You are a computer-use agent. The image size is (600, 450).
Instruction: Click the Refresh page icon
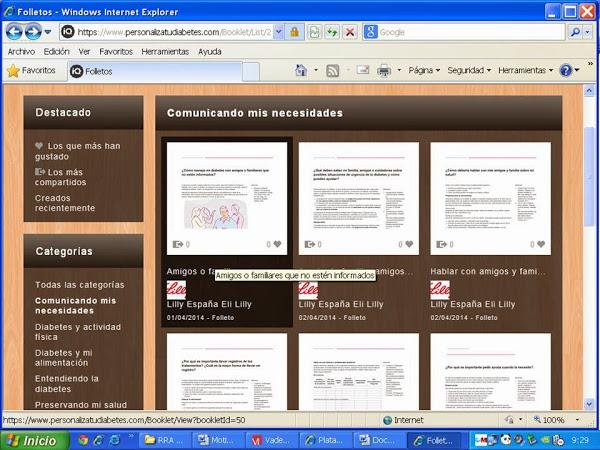click(x=331, y=32)
